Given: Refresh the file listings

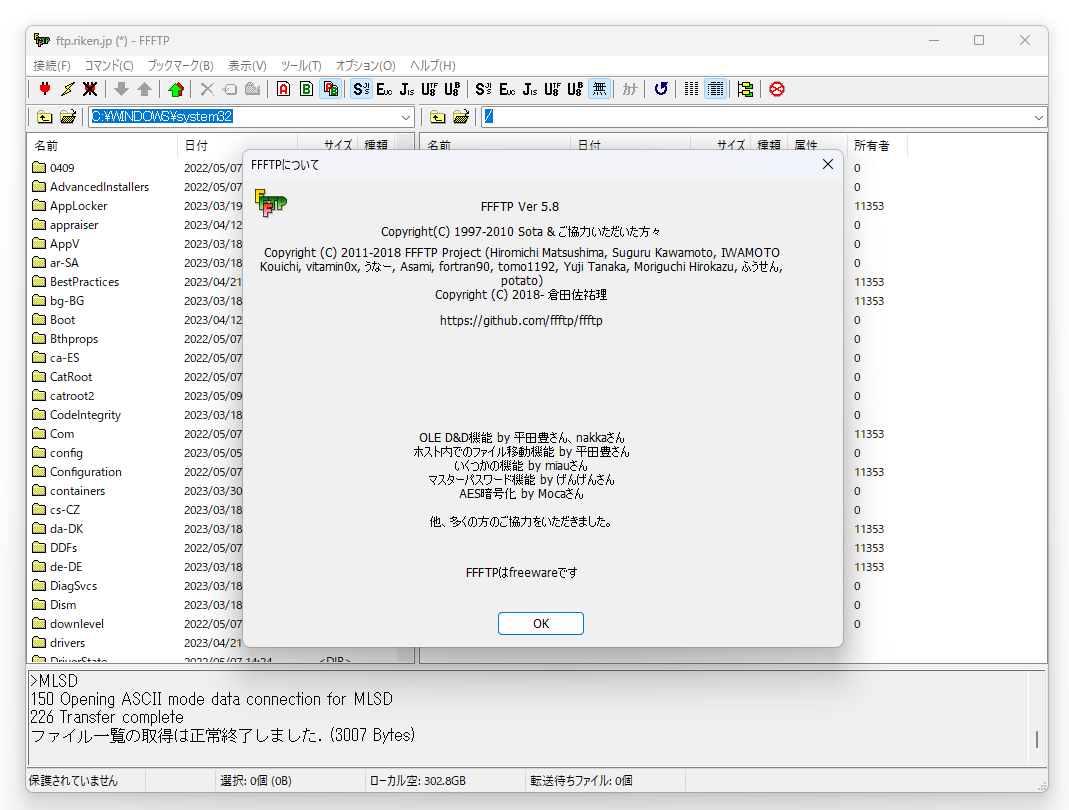Looking at the screenshot, I should pyautogui.click(x=661, y=89).
